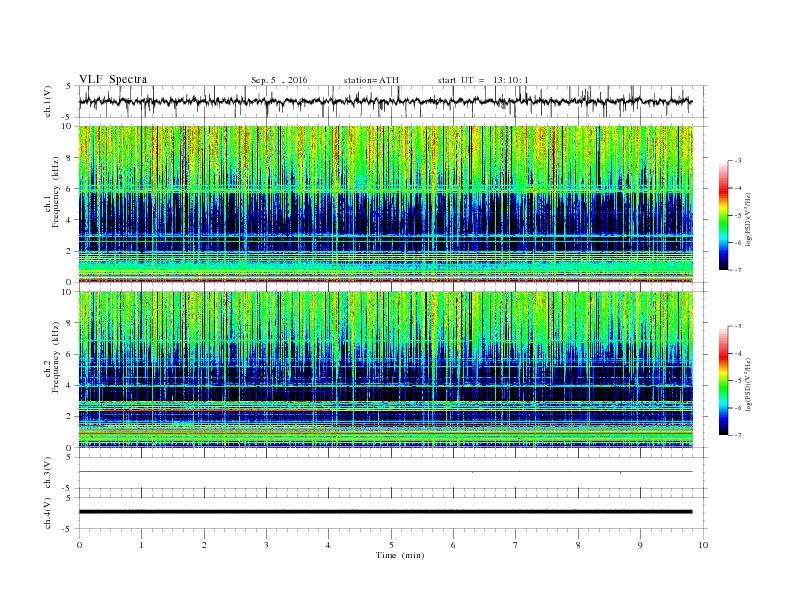Screen dimensions: 792x612
Task: Click the "-7" label on ch.1 colorbar
Action: tap(738, 271)
